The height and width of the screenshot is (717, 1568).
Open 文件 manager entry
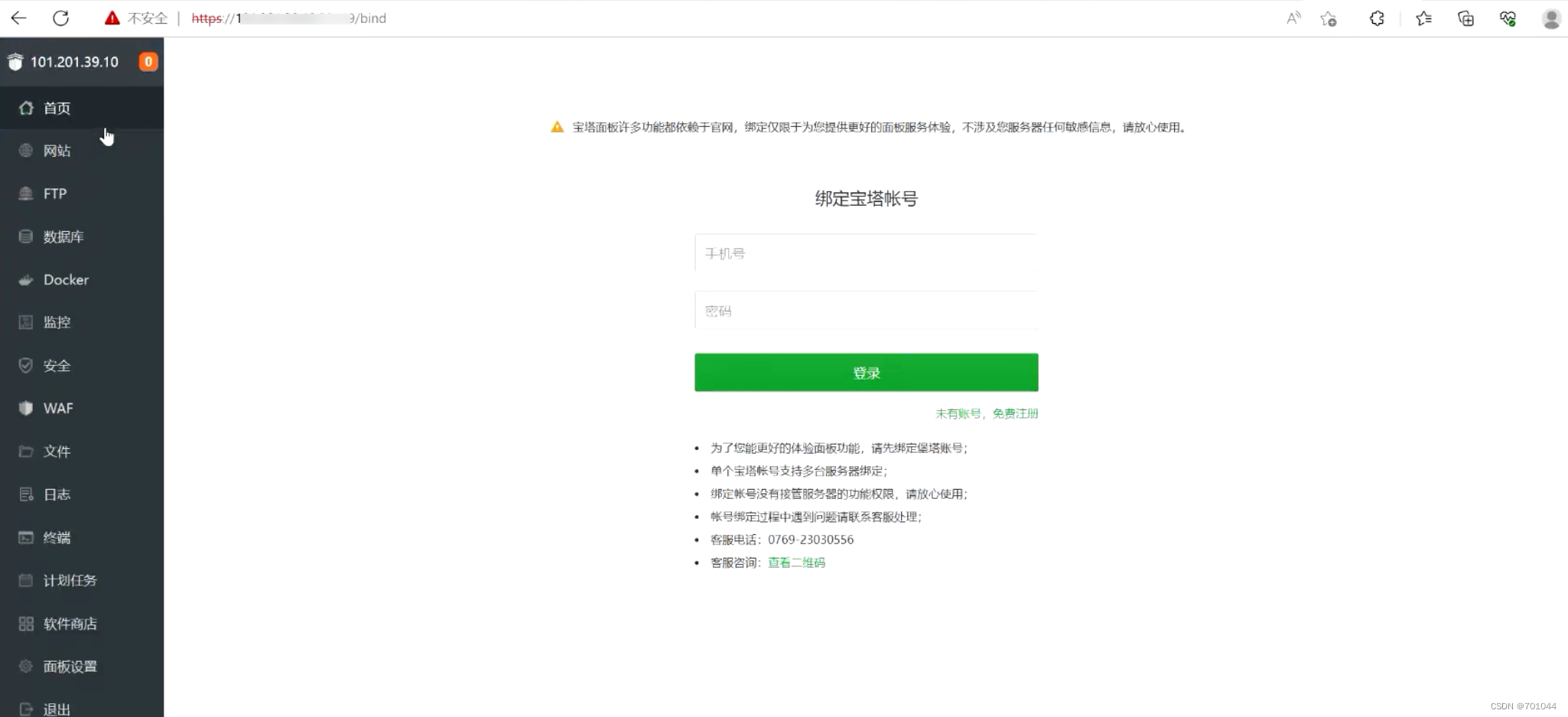82,451
